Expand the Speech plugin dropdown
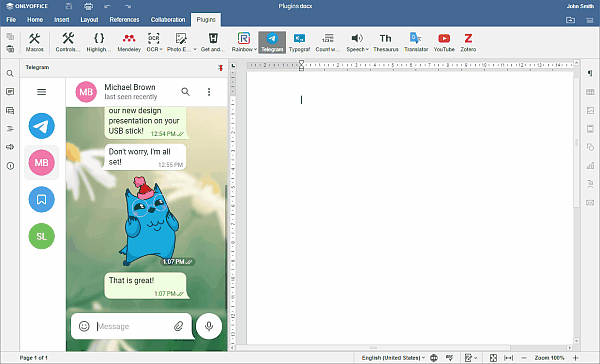The height and width of the screenshot is (364, 600). [367, 49]
